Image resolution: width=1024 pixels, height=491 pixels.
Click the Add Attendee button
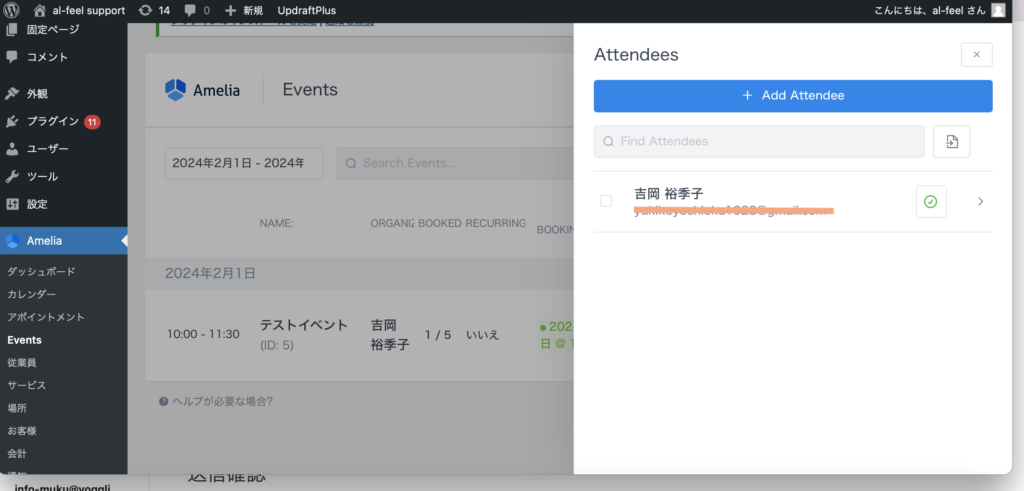coord(792,96)
